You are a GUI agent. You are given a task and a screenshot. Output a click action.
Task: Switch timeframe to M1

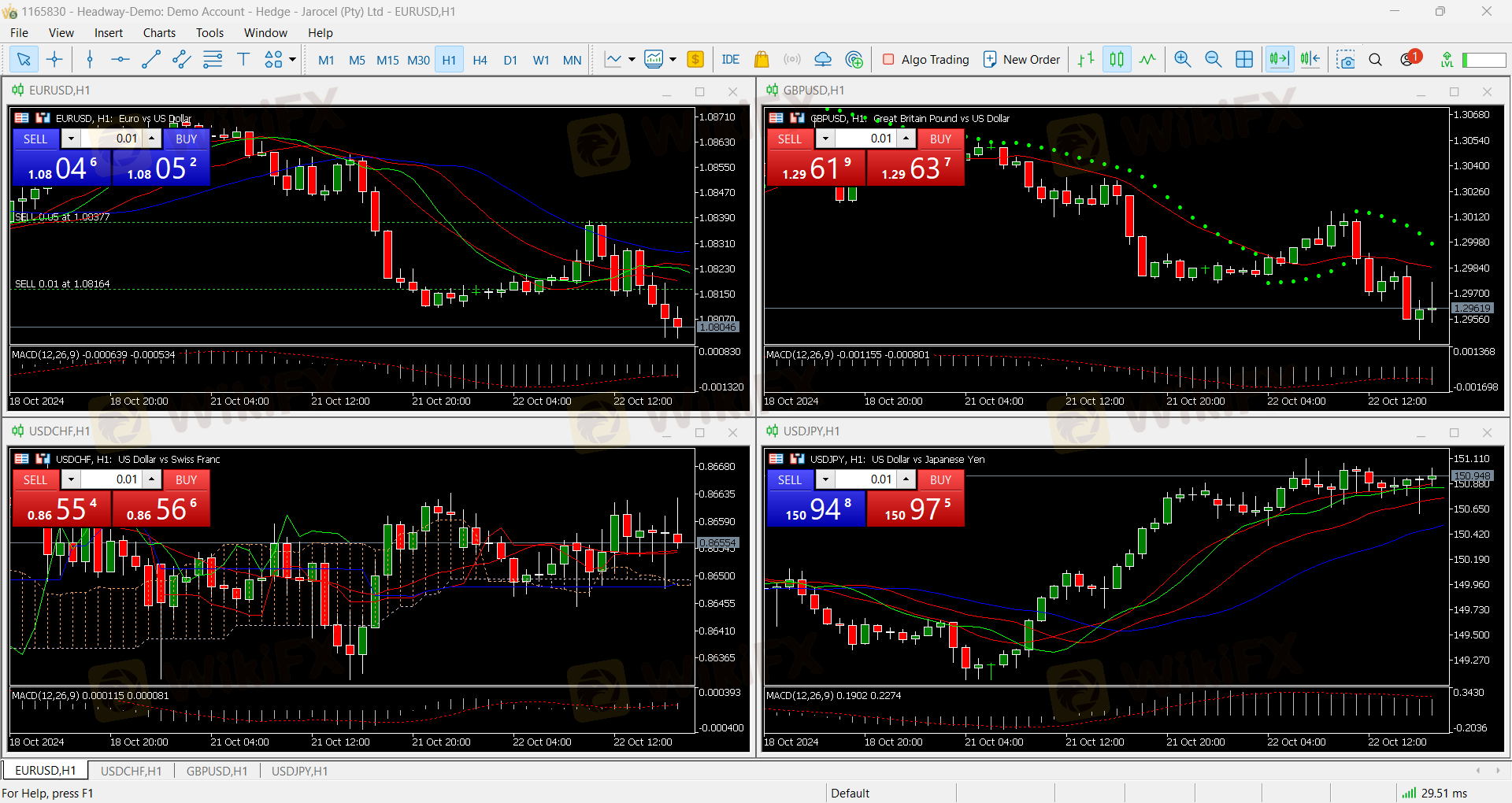326,60
